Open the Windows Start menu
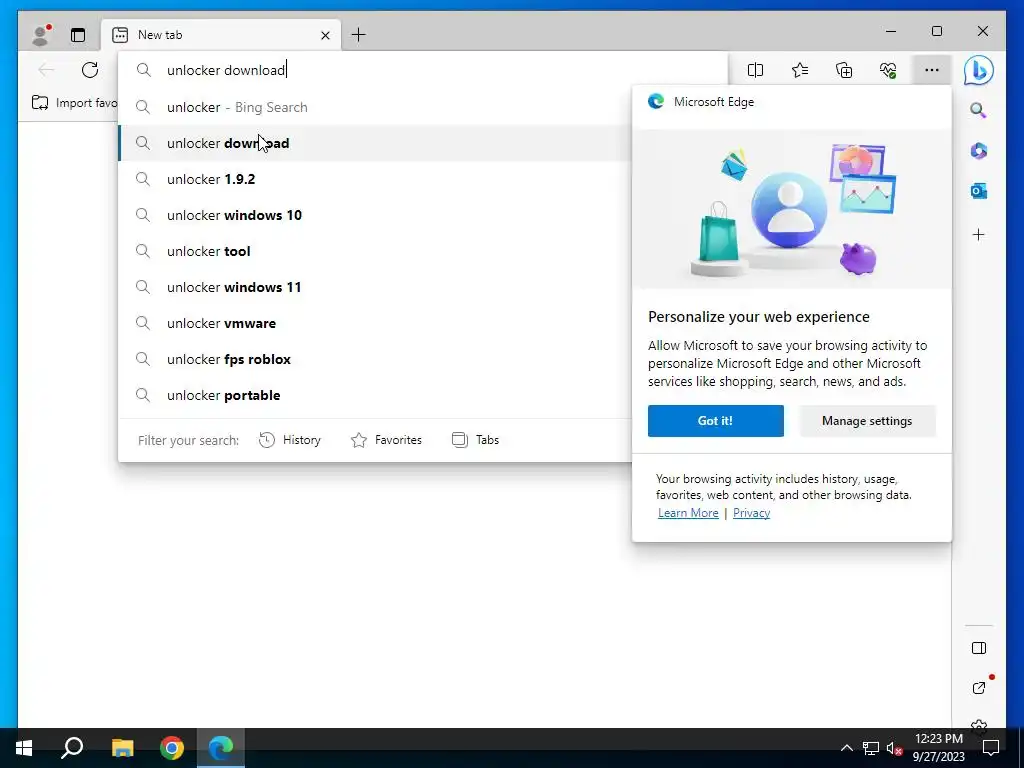The width and height of the screenshot is (1024, 768). click(x=24, y=748)
